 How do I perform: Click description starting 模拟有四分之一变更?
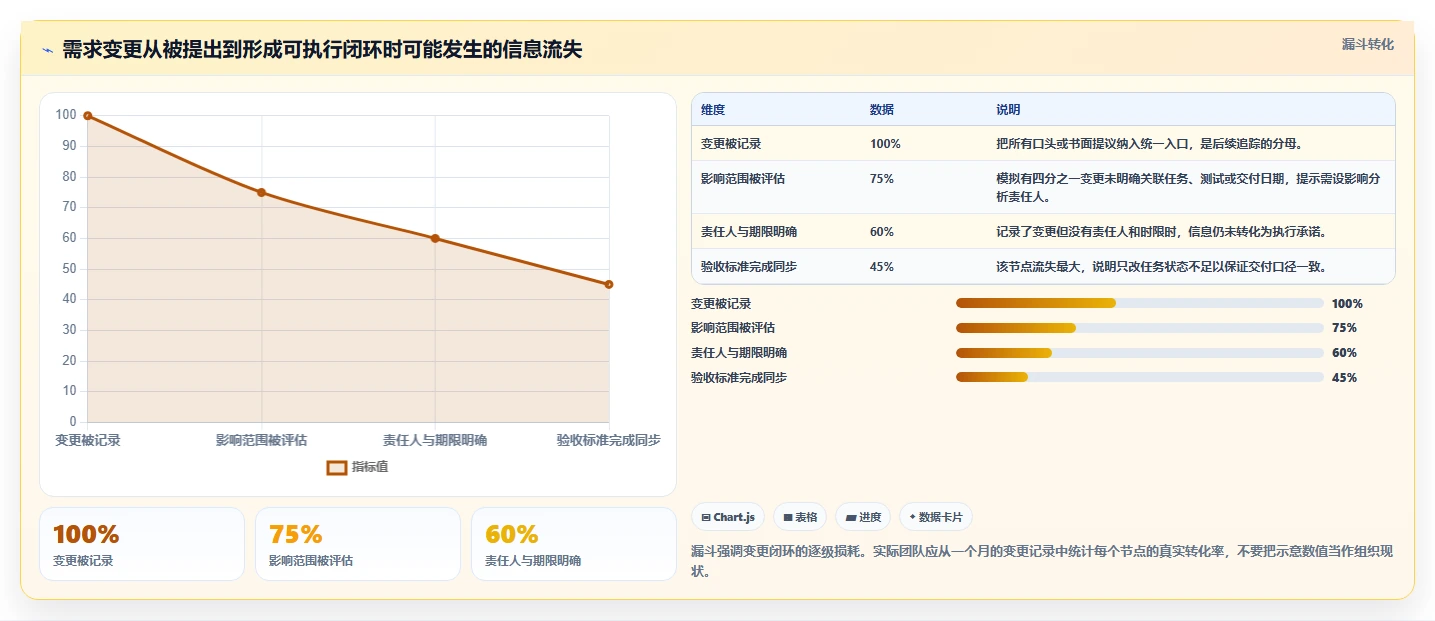click(x=1190, y=187)
